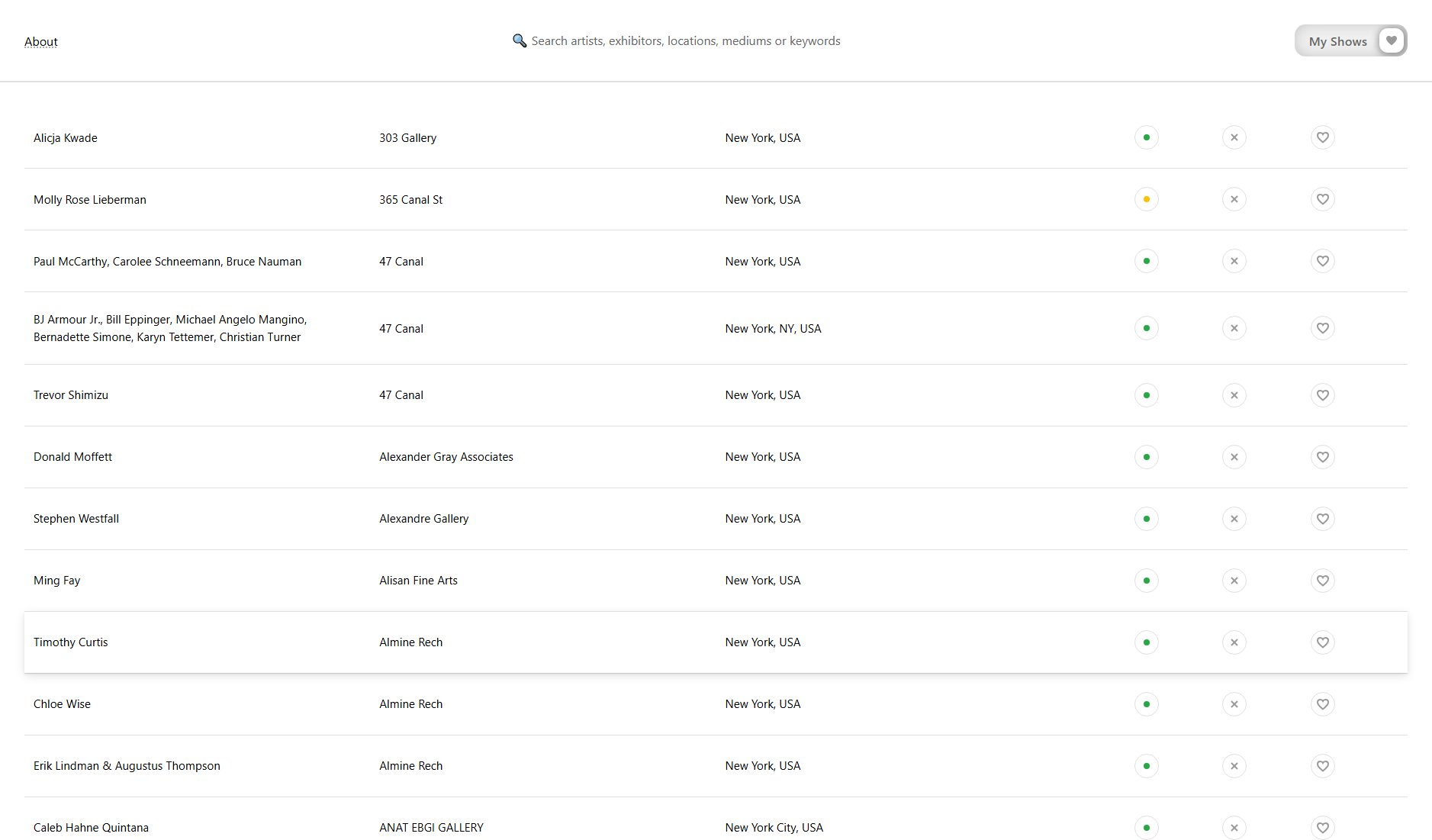Select artist name Caleb Hahne Quintana

92,828
